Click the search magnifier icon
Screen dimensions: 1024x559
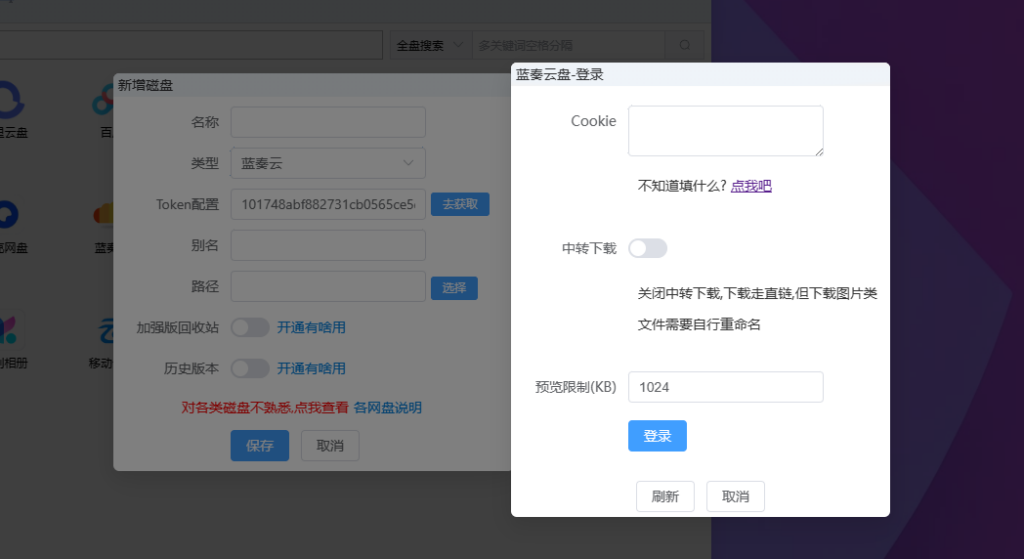pos(684,45)
